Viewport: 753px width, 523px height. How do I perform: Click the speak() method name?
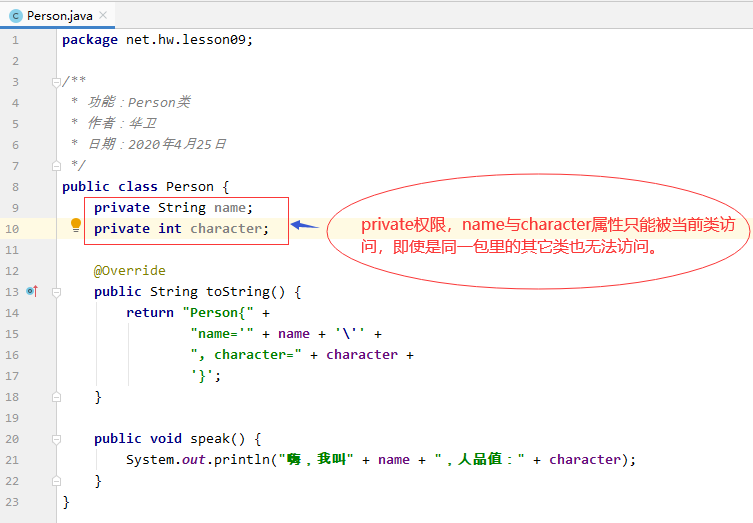coord(210,439)
